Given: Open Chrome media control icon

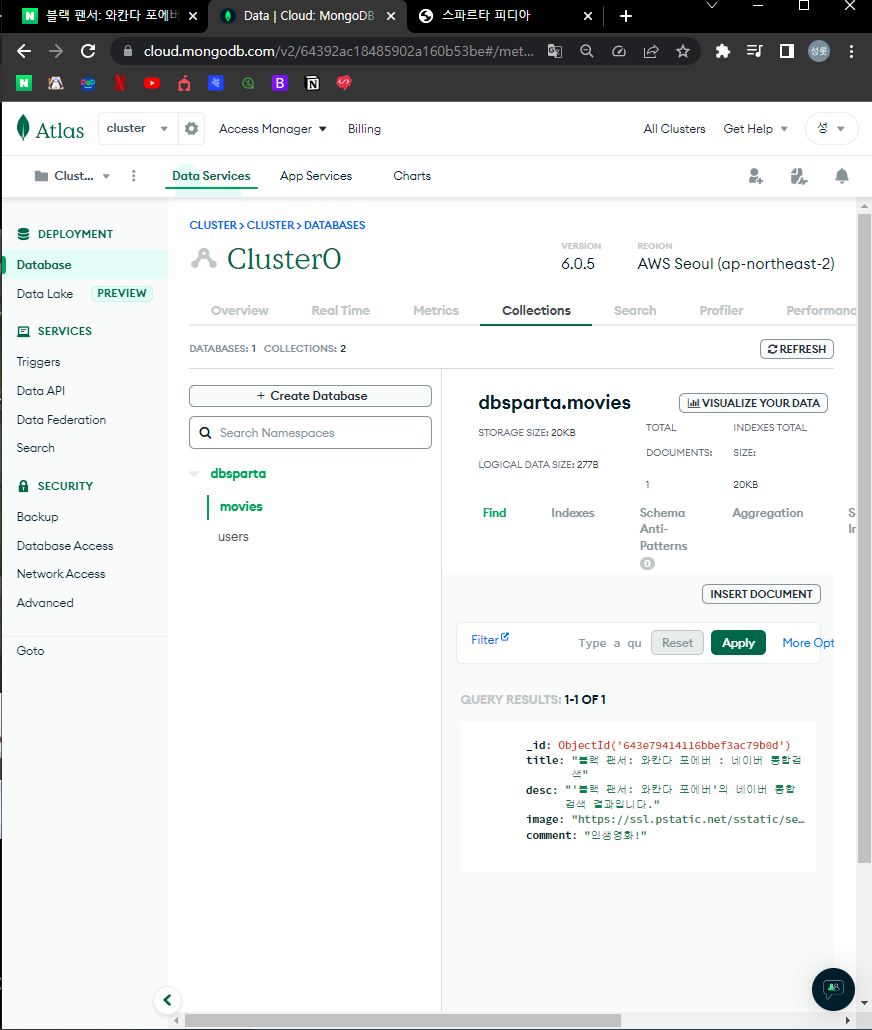Looking at the screenshot, I should point(754,51).
